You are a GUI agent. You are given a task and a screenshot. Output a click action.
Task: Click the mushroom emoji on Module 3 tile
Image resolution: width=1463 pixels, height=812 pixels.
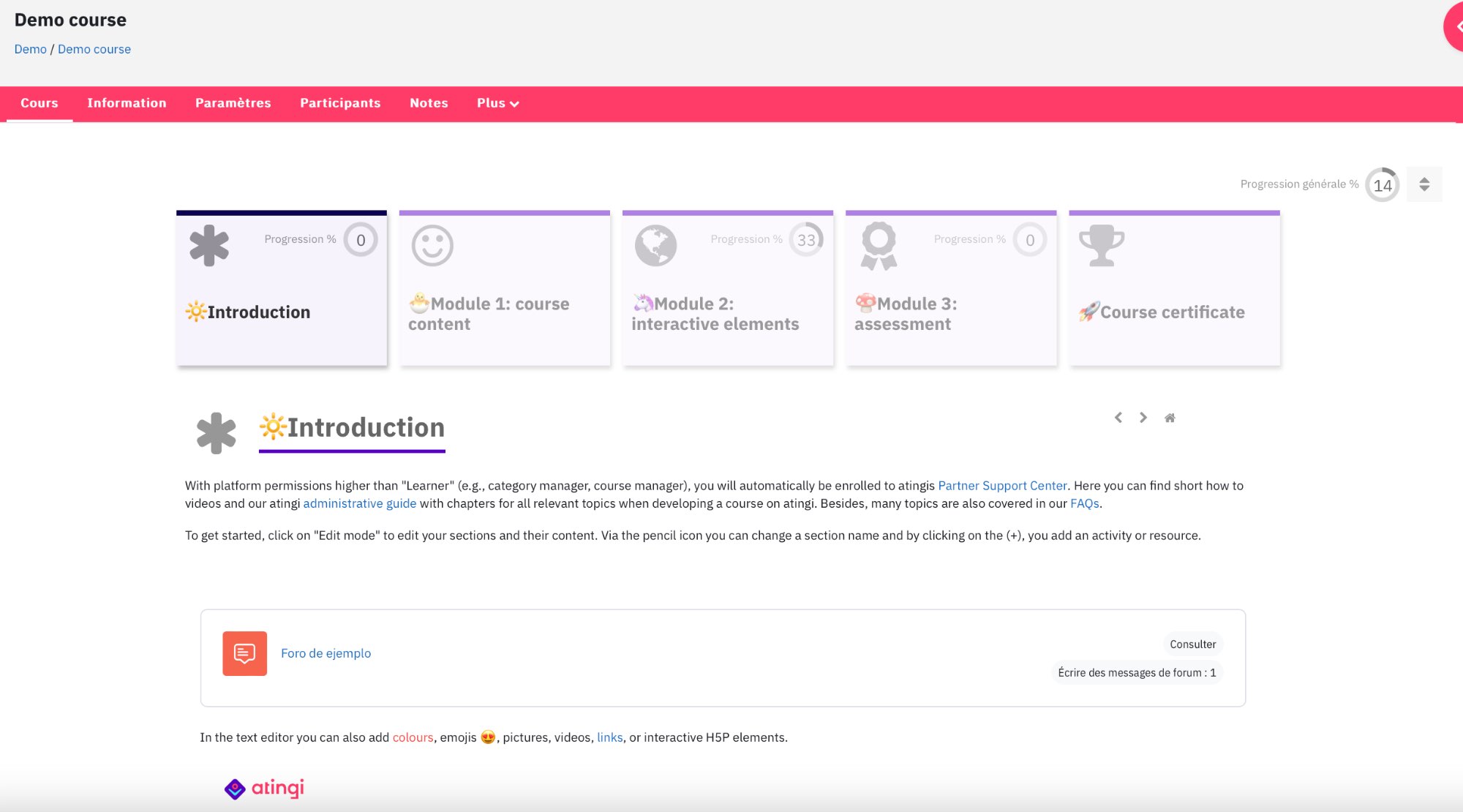[x=866, y=303]
